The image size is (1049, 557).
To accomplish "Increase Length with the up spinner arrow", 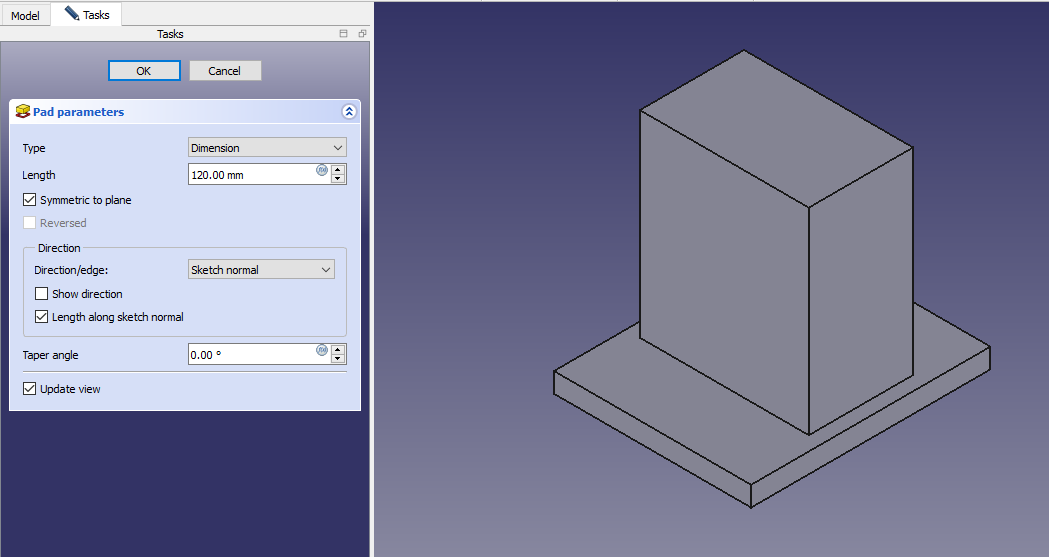I will pos(338,170).
